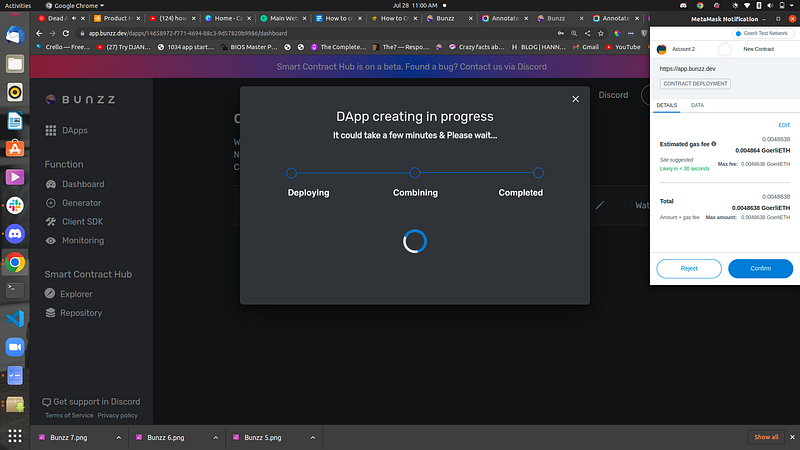Click the Confirm button in MetaMask
This screenshot has height=450, width=800.
click(760, 268)
